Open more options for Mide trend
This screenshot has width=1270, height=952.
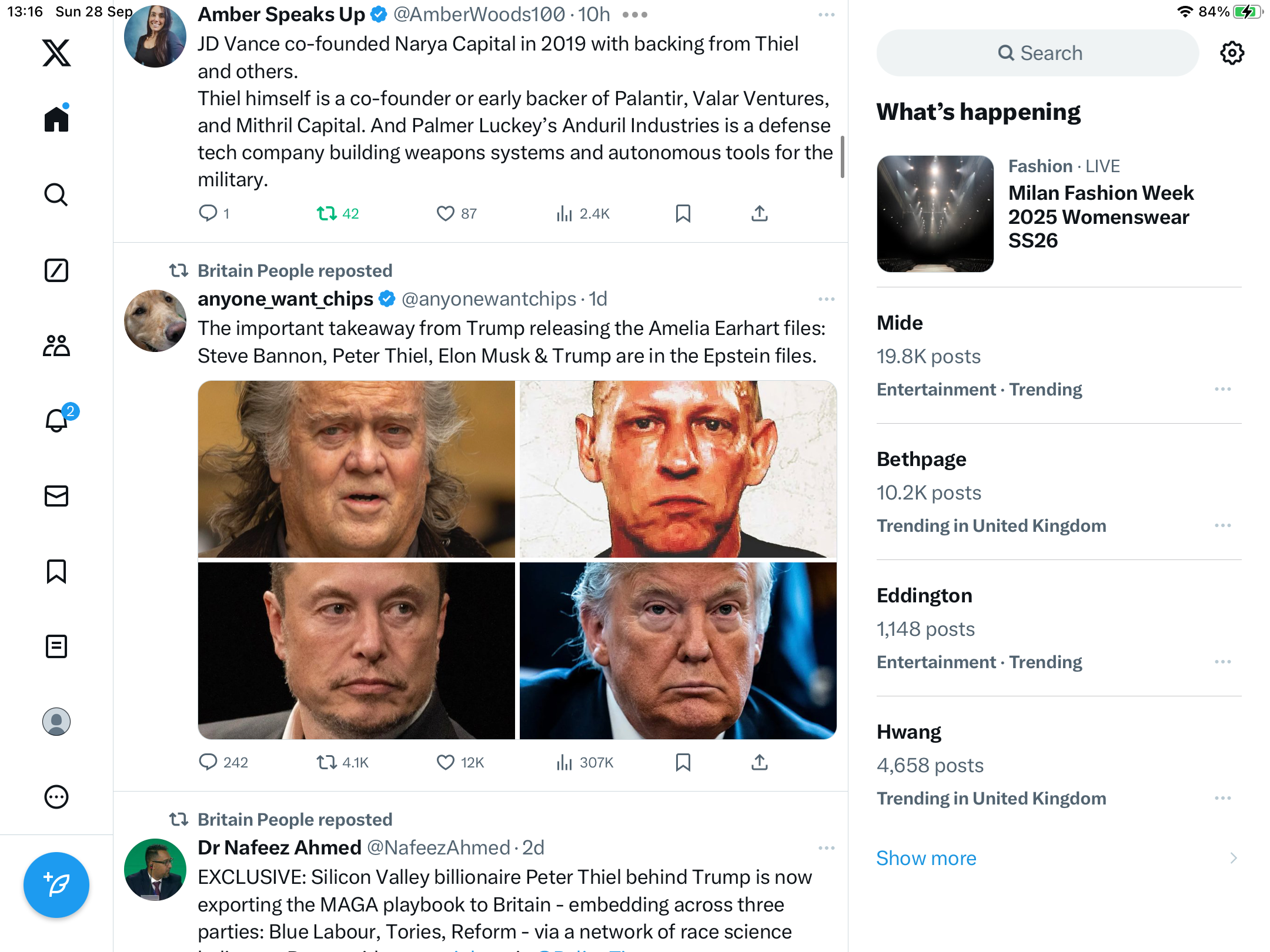1222,389
